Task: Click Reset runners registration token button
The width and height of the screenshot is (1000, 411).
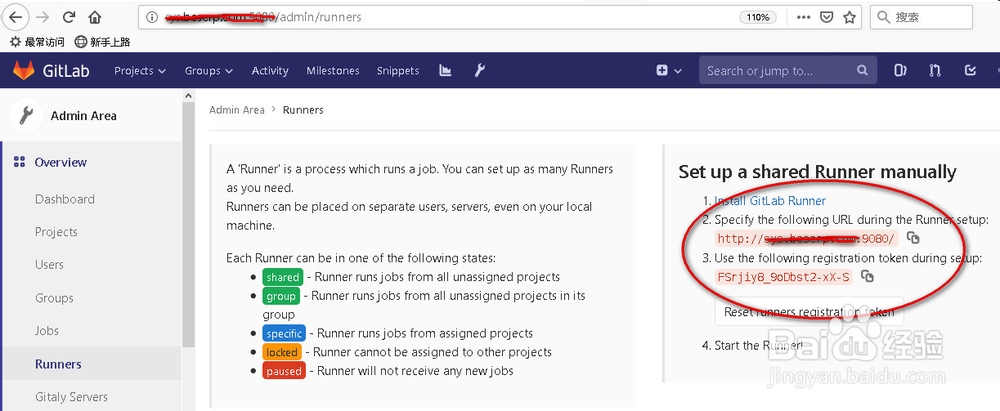Action: click(809, 311)
